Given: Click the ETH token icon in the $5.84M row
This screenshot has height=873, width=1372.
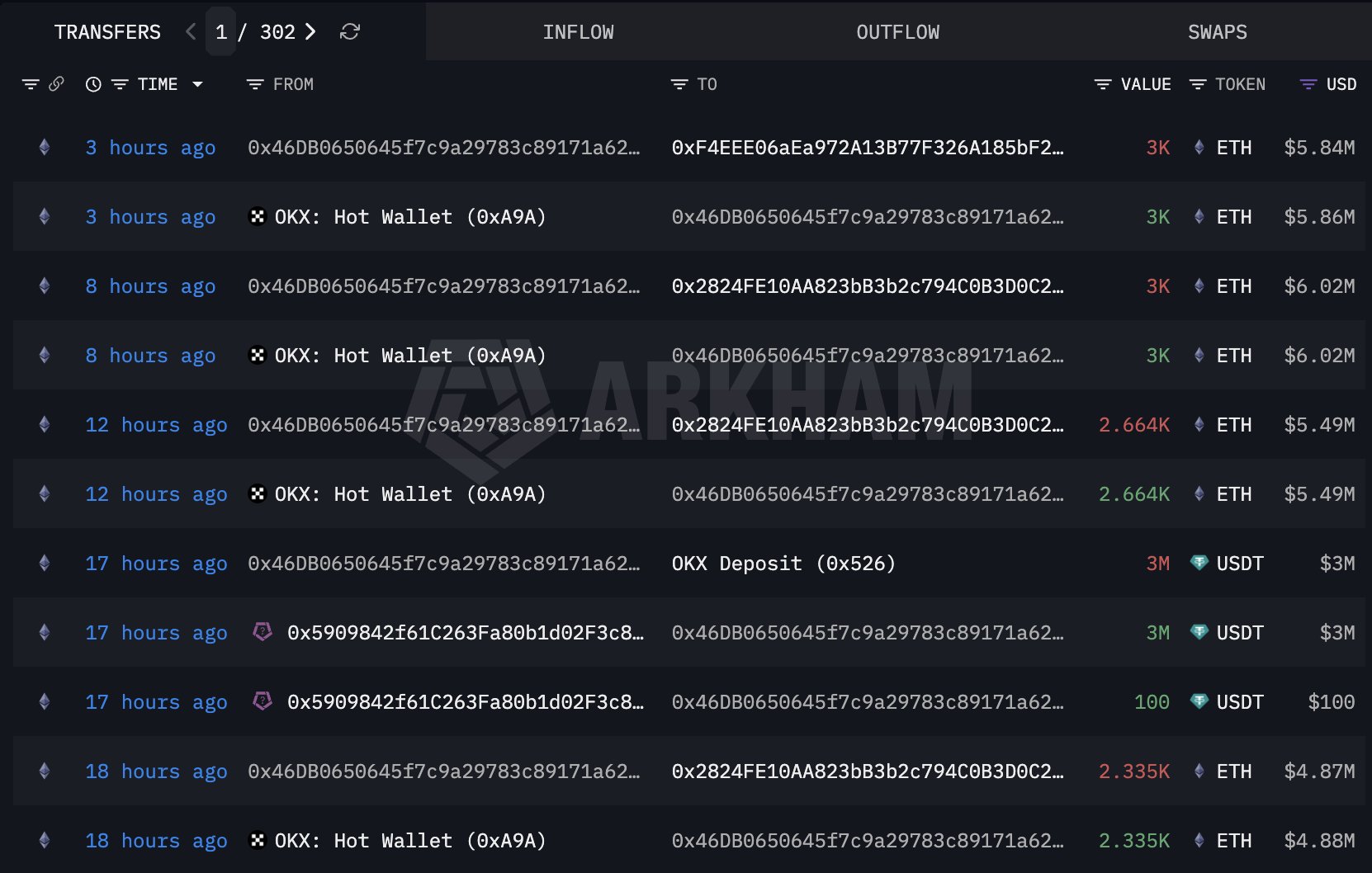Looking at the screenshot, I should pyautogui.click(x=1199, y=148).
